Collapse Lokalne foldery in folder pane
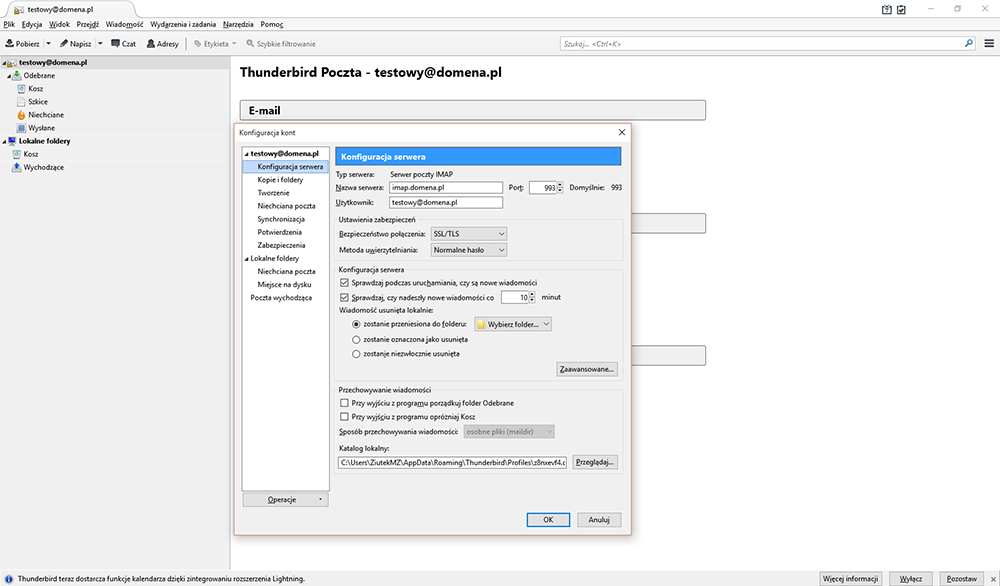This screenshot has width=1000, height=586. coord(4,141)
